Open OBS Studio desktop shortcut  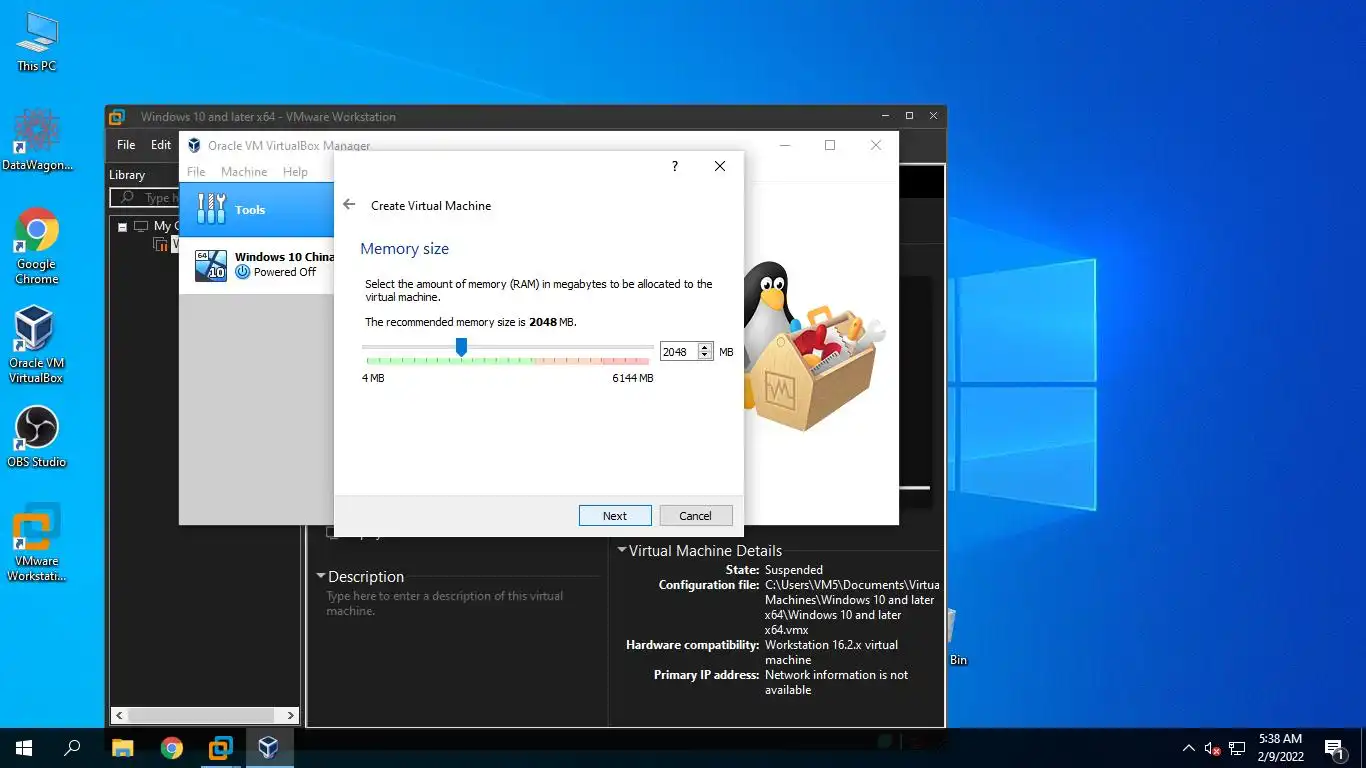(x=37, y=437)
